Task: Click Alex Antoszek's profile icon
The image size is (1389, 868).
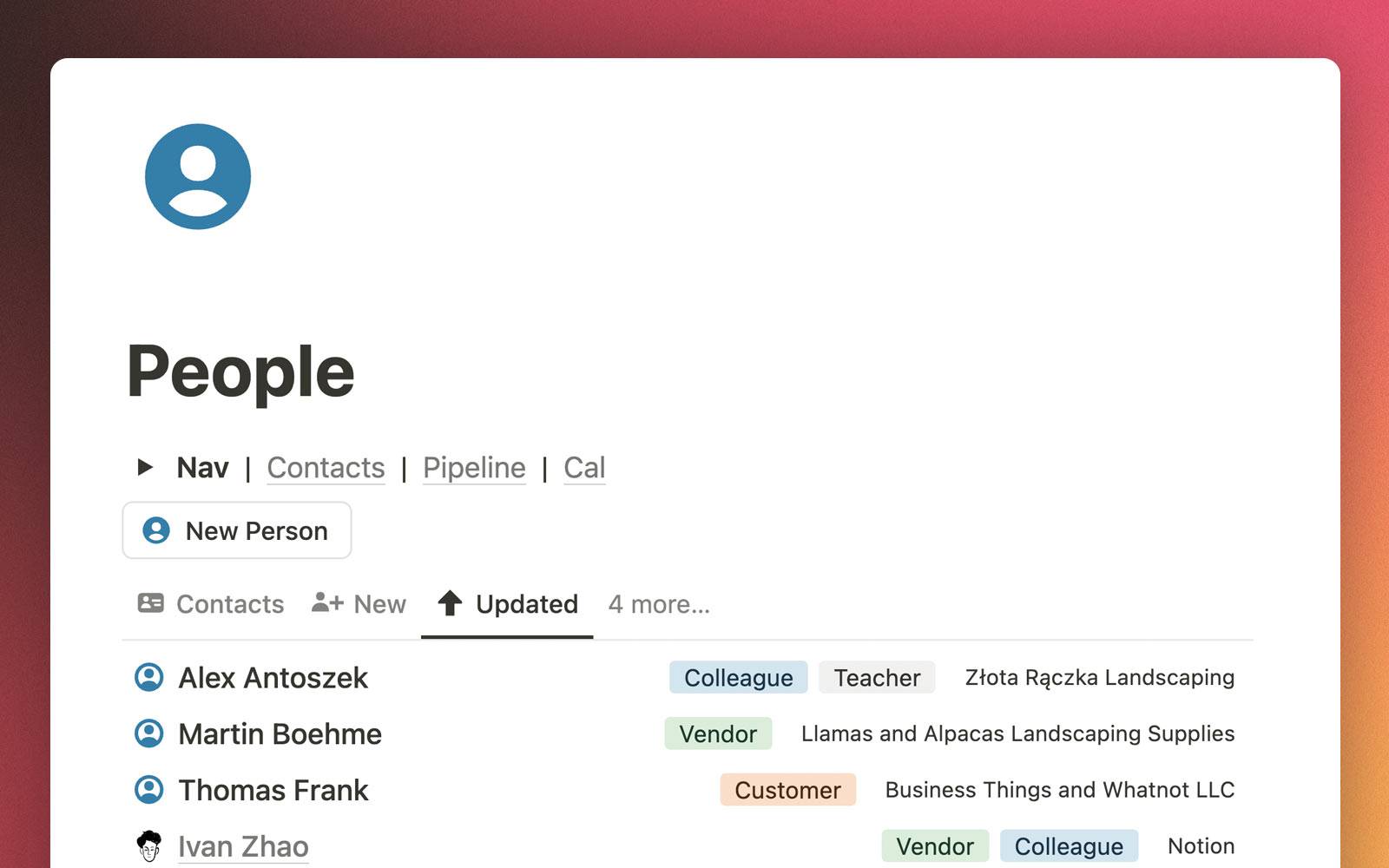Action: tap(149, 677)
